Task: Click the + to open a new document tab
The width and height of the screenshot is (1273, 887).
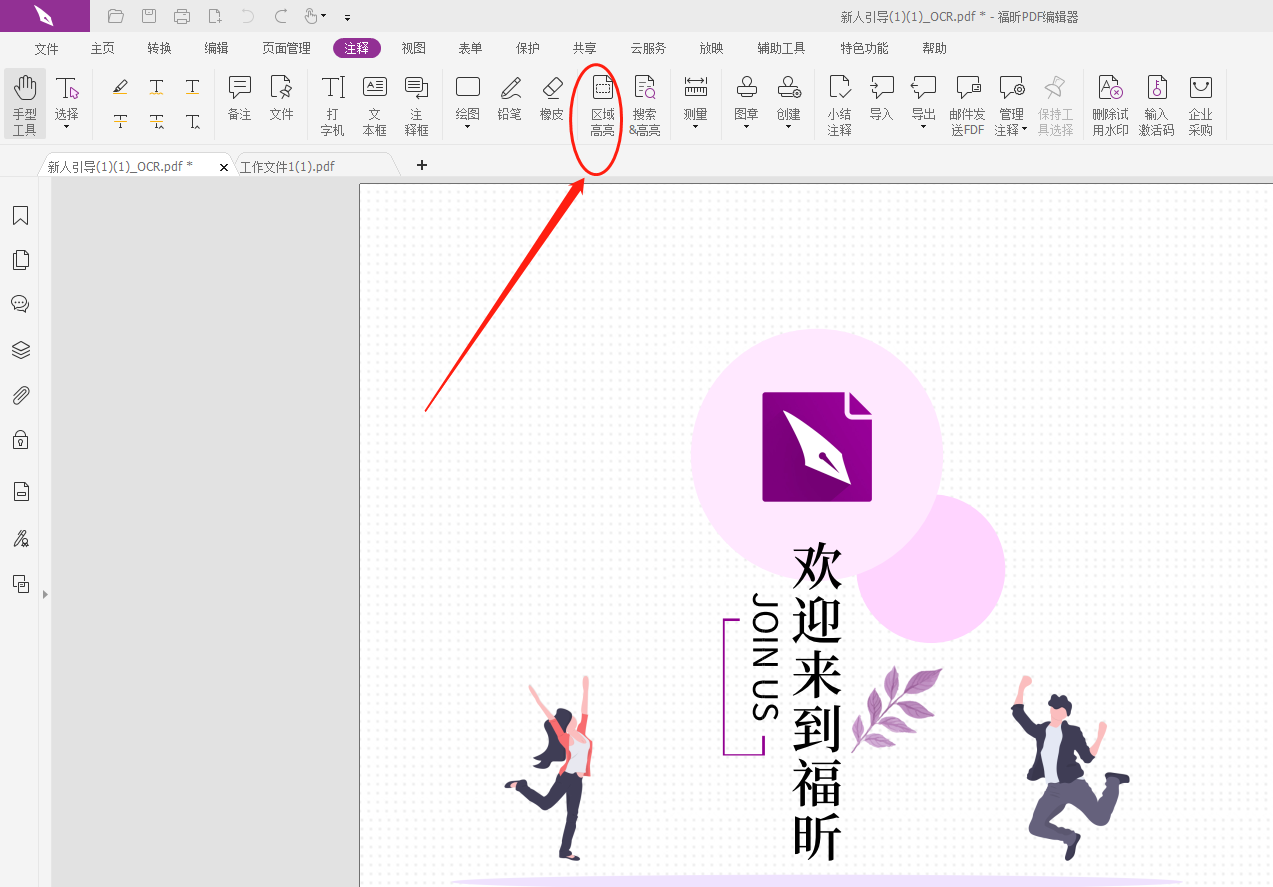Action: pos(421,165)
